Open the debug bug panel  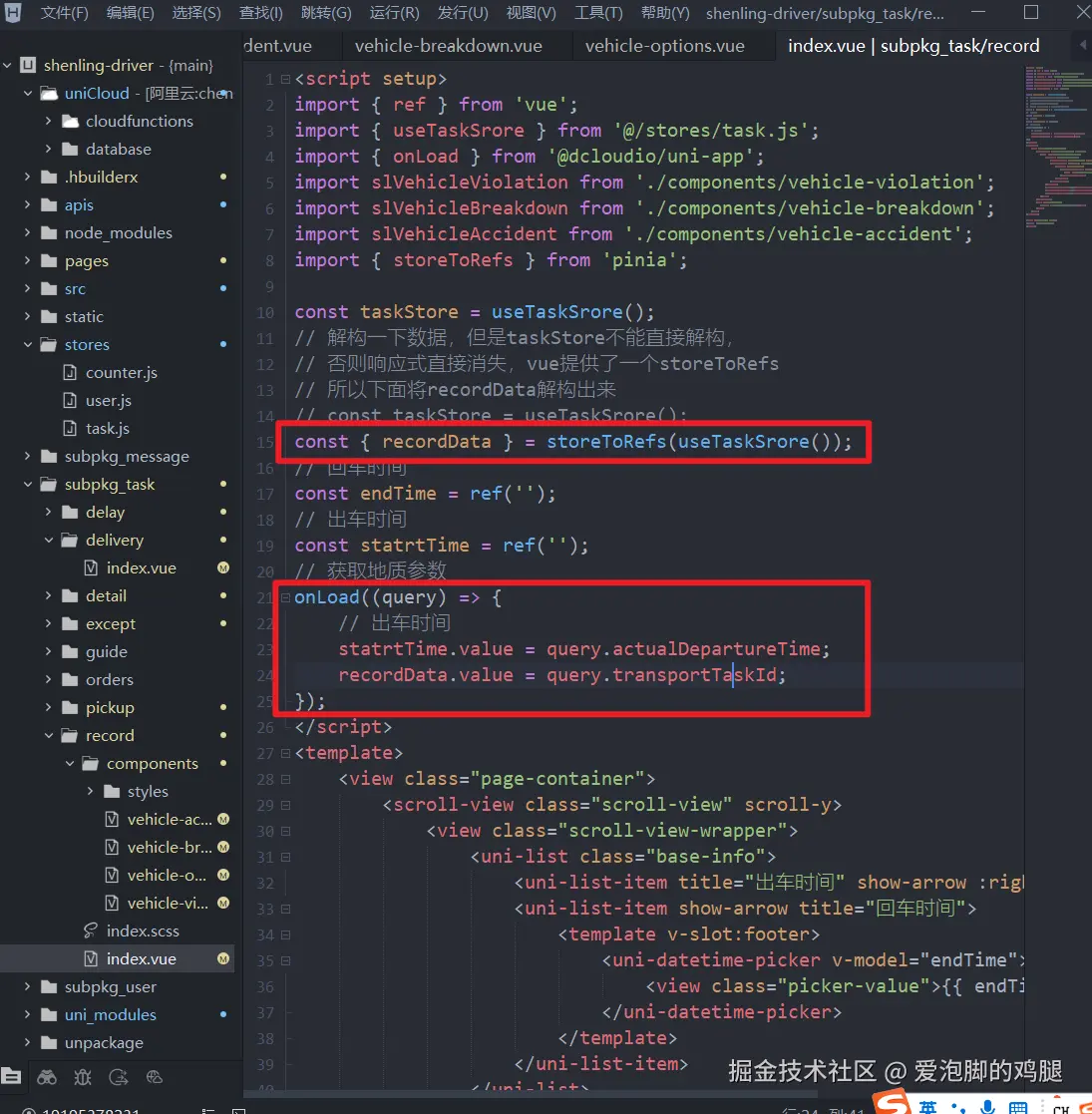[x=83, y=1077]
